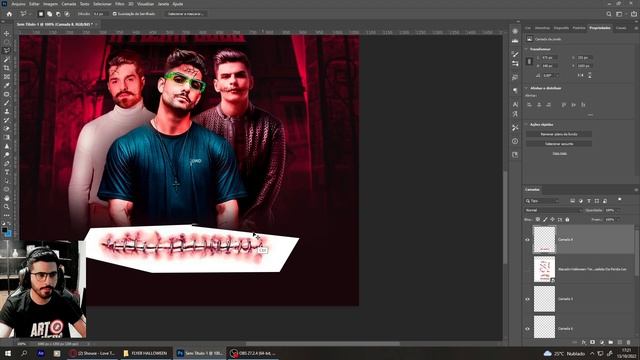The width and height of the screenshot is (640, 360).
Task: Choose Add to selection mode
Action: [x=49, y=14]
